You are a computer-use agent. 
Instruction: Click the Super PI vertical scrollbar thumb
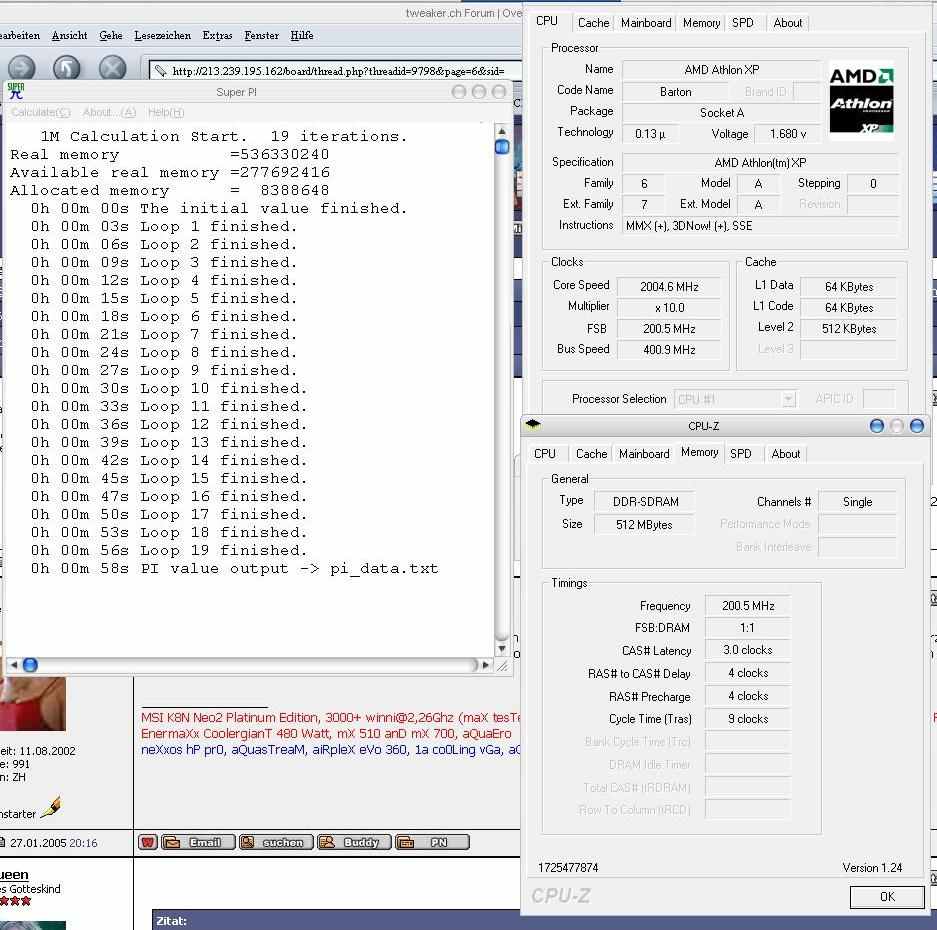click(502, 147)
